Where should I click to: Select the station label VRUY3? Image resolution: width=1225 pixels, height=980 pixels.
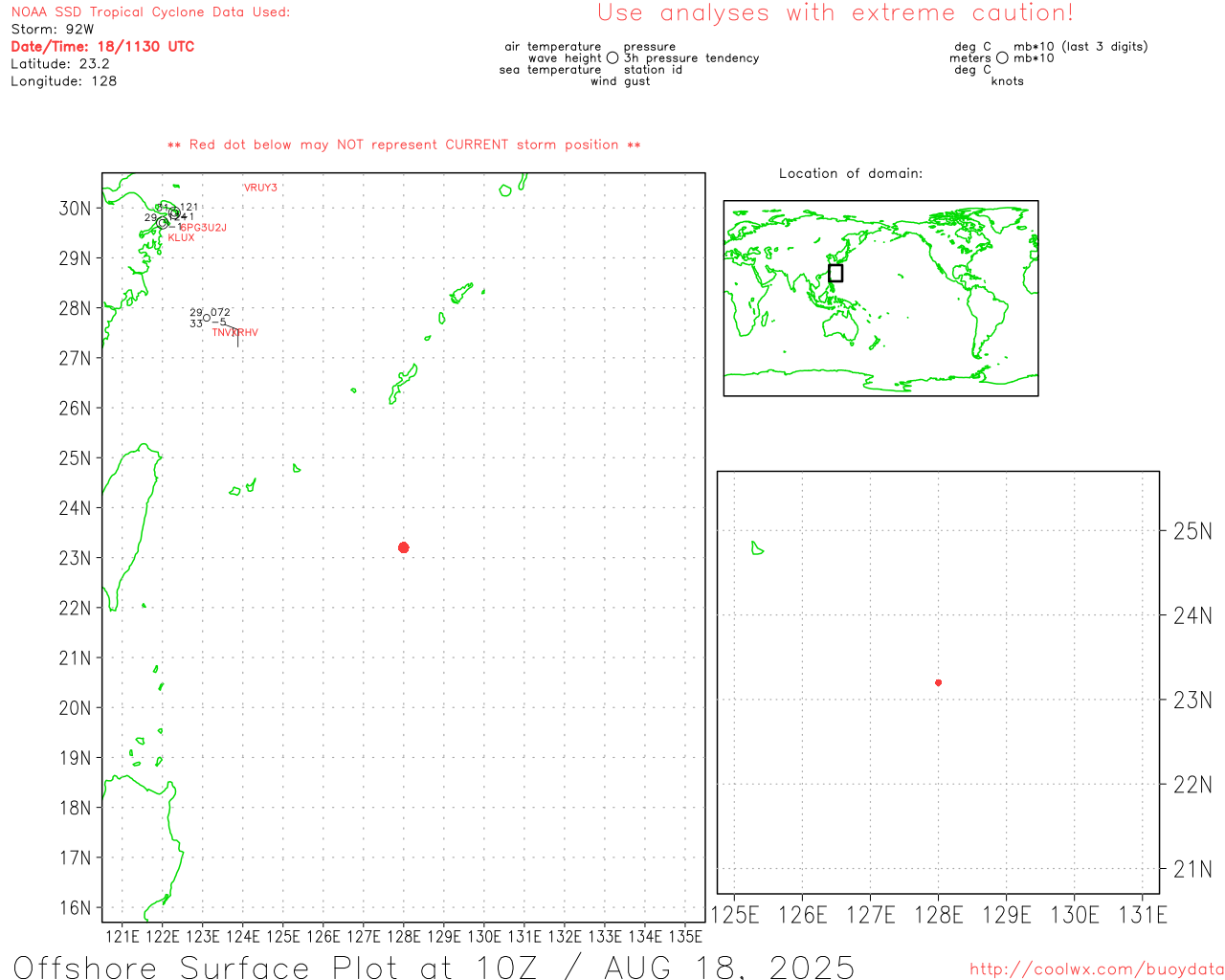[x=260, y=188]
